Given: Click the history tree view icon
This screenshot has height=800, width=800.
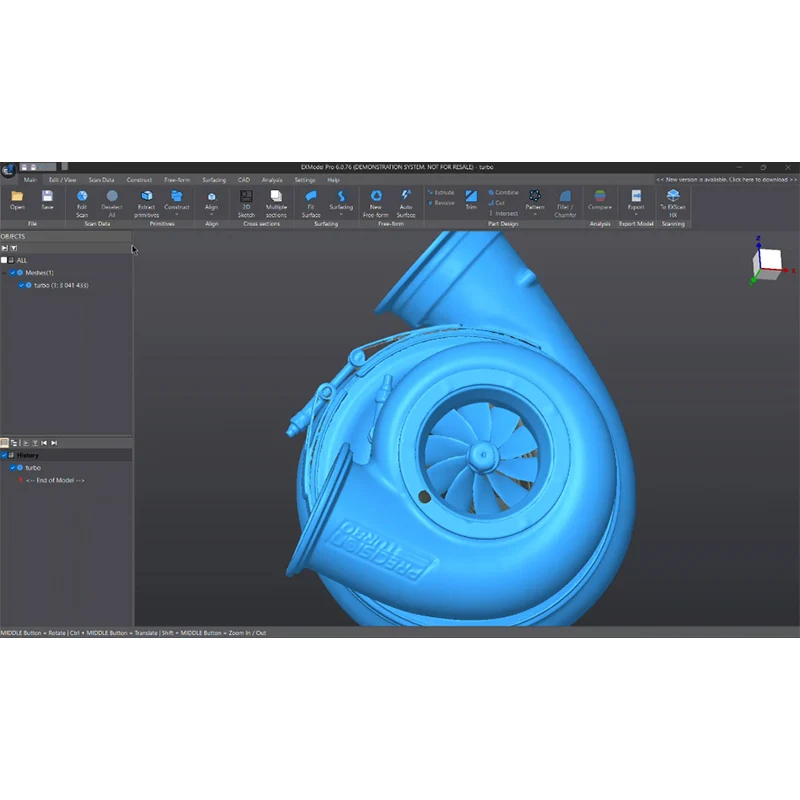Looking at the screenshot, I should click(x=14, y=443).
